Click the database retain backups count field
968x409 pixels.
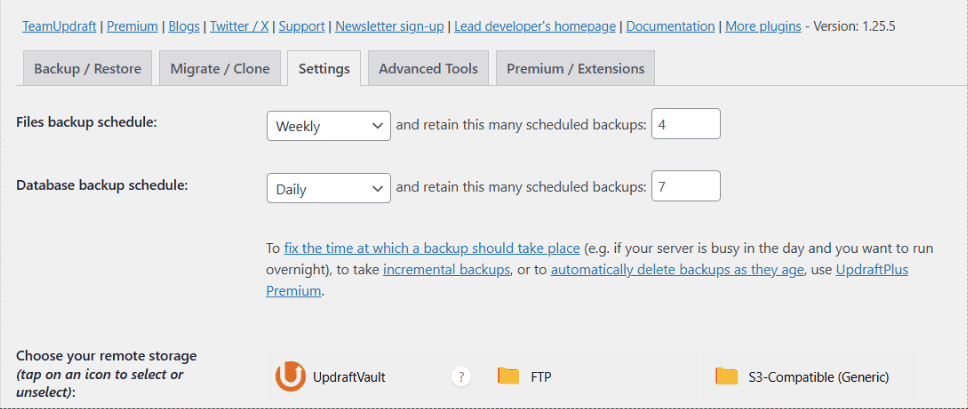click(x=686, y=186)
